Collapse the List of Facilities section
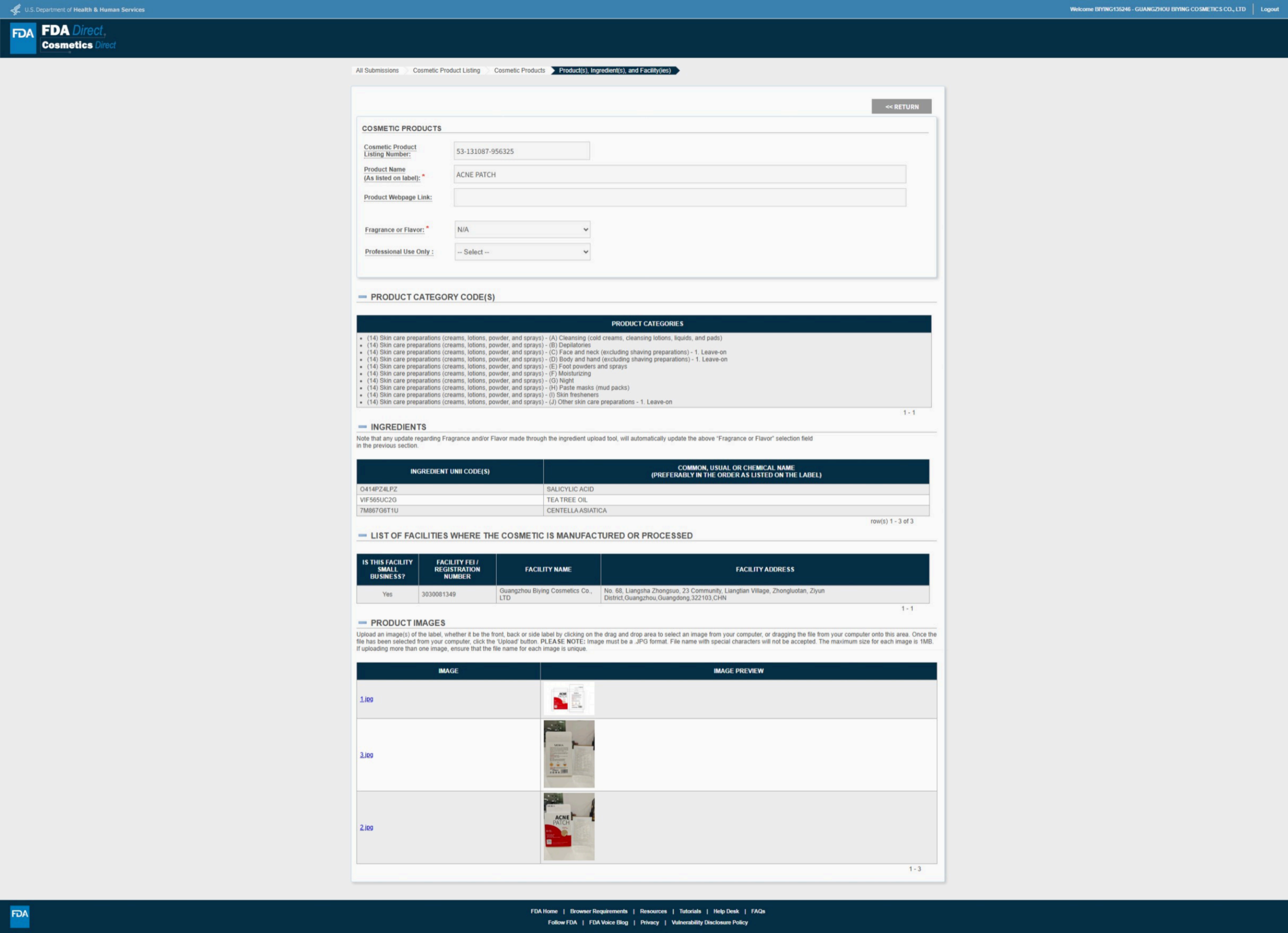1288x933 pixels. point(363,536)
